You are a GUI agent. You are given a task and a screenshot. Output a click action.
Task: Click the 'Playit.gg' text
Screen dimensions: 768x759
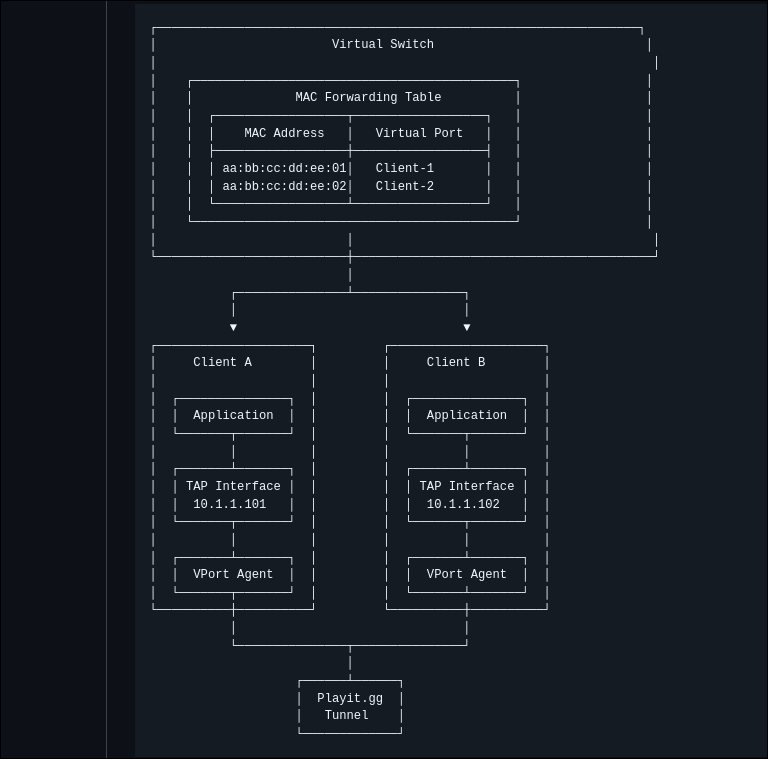[350, 698]
